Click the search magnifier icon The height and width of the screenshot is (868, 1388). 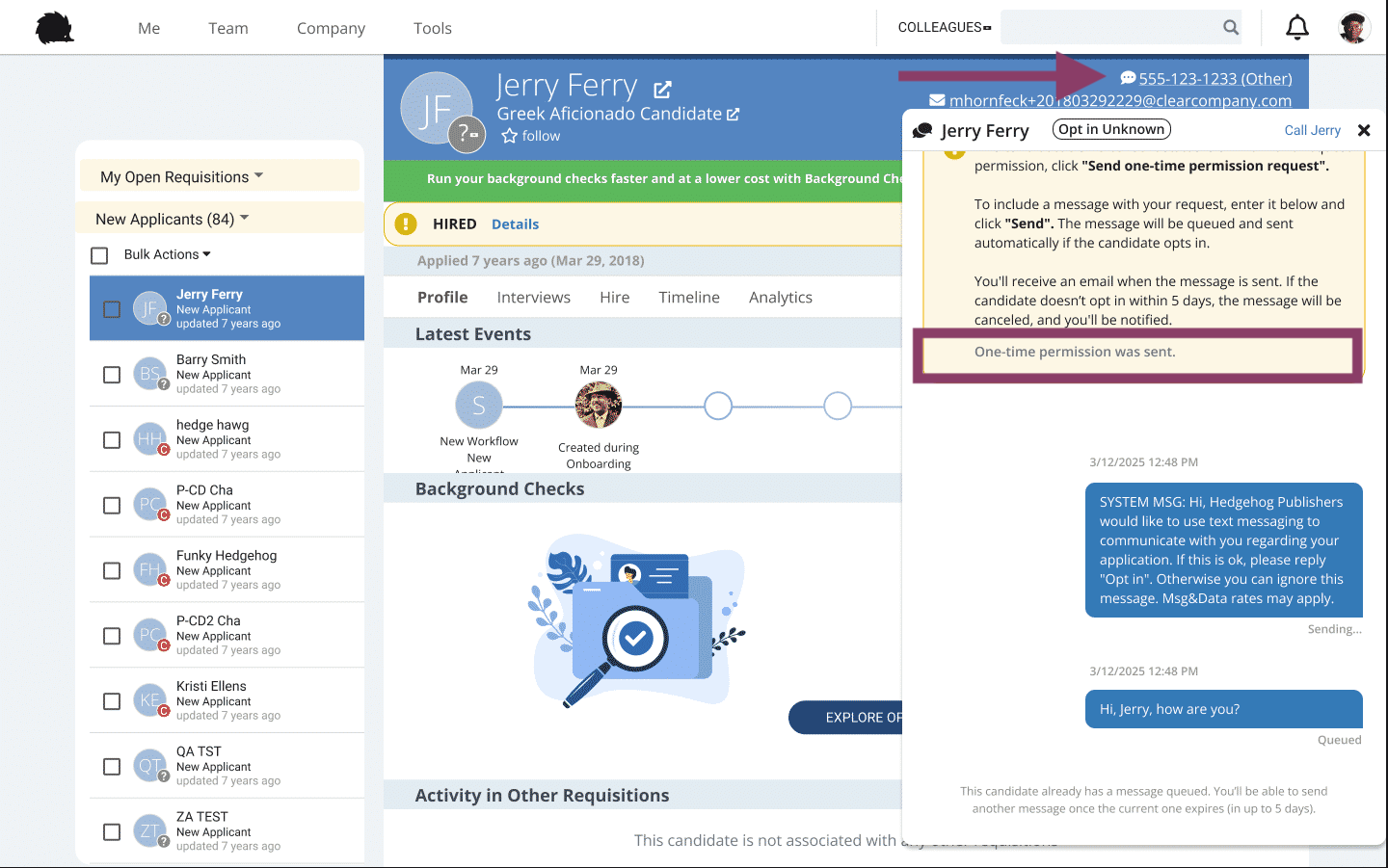click(1231, 27)
